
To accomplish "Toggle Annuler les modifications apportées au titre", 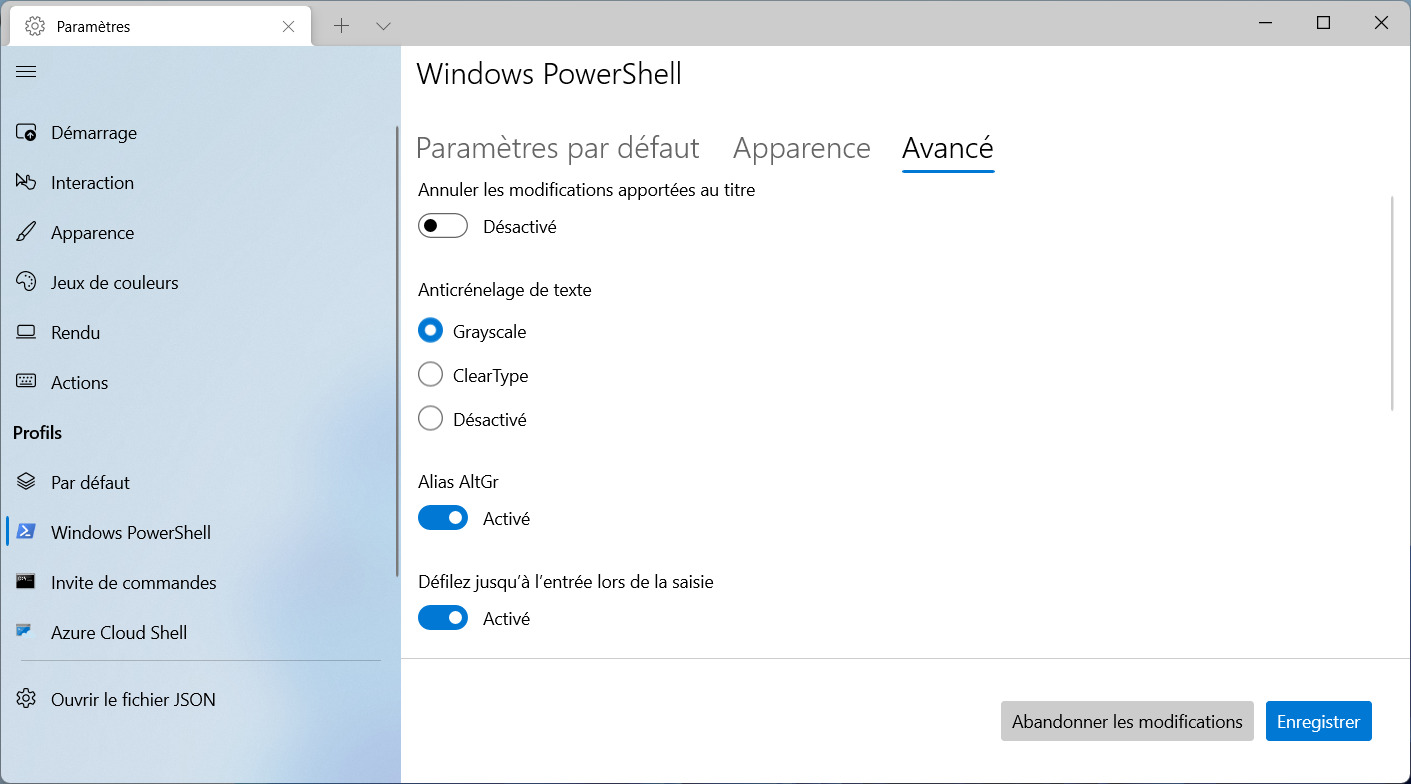I will [443, 226].
